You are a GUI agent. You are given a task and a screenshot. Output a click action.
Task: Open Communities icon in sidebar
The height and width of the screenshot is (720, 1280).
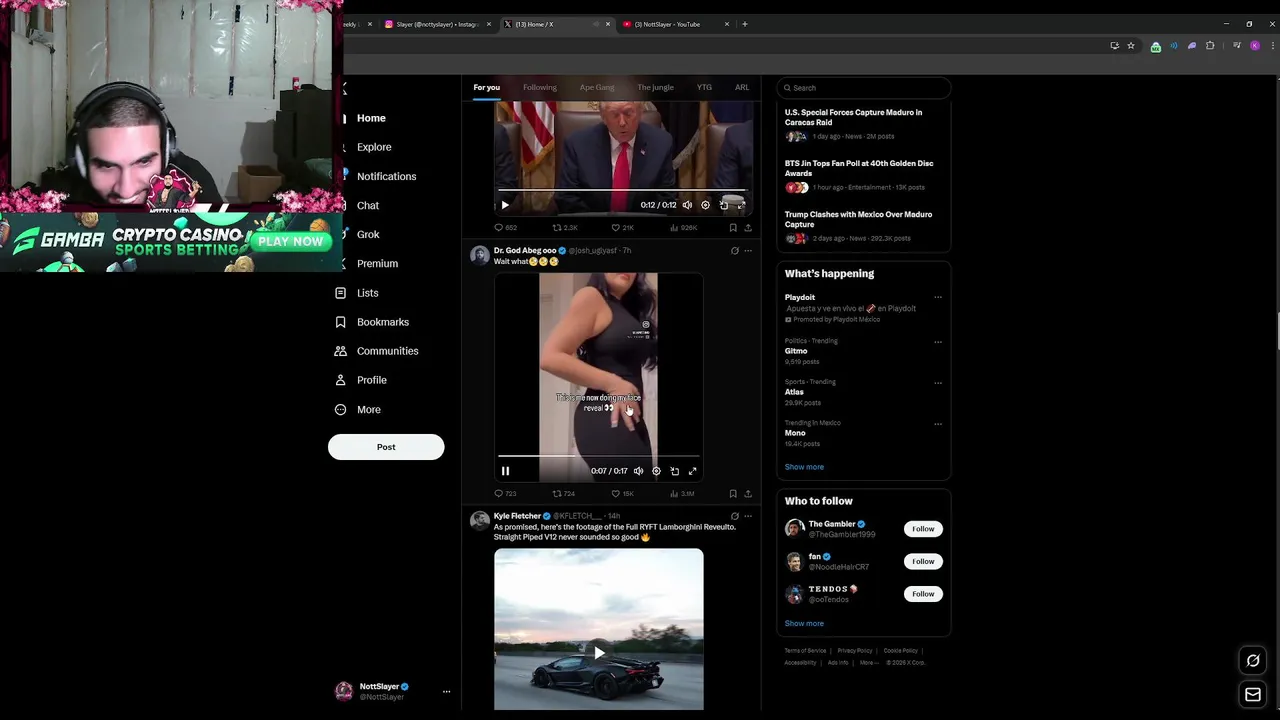click(340, 351)
